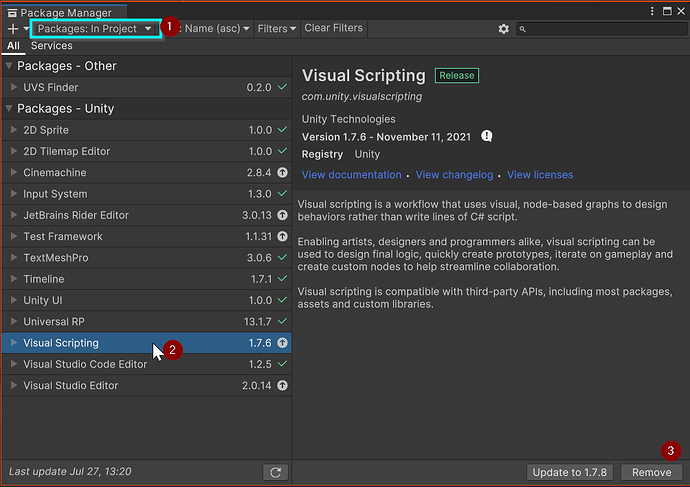Collapse the Packages - Unity group
The width and height of the screenshot is (690, 487).
tap(9, 109)
